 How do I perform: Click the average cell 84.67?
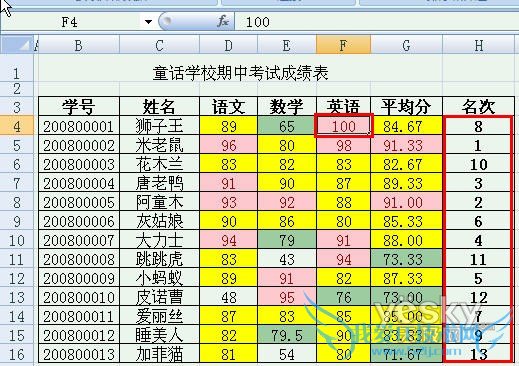pos(406,126)
